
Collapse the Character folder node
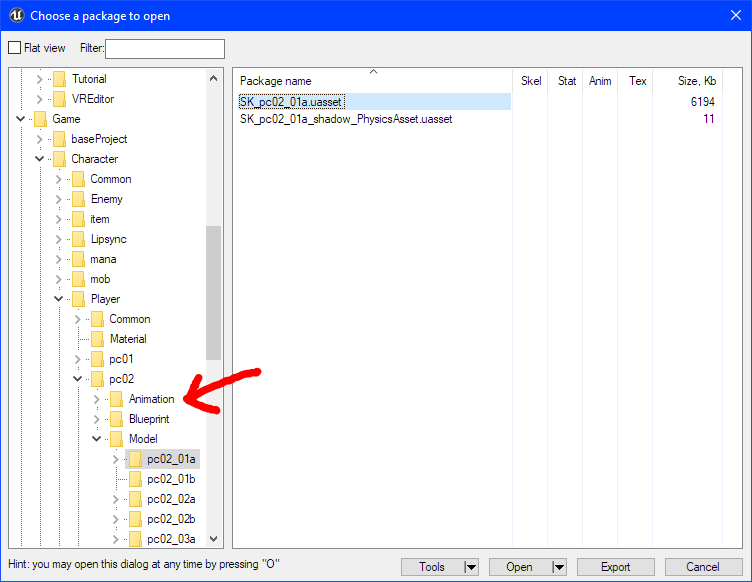[40, 159]
